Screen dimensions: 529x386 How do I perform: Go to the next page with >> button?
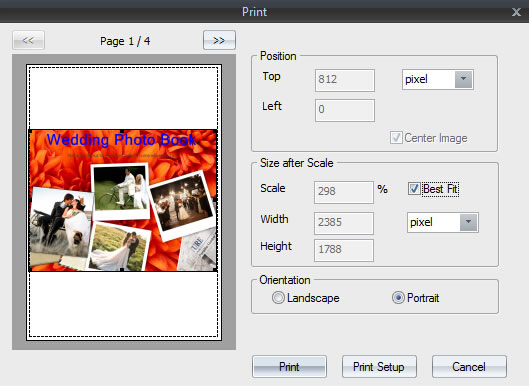pos(219,40)
